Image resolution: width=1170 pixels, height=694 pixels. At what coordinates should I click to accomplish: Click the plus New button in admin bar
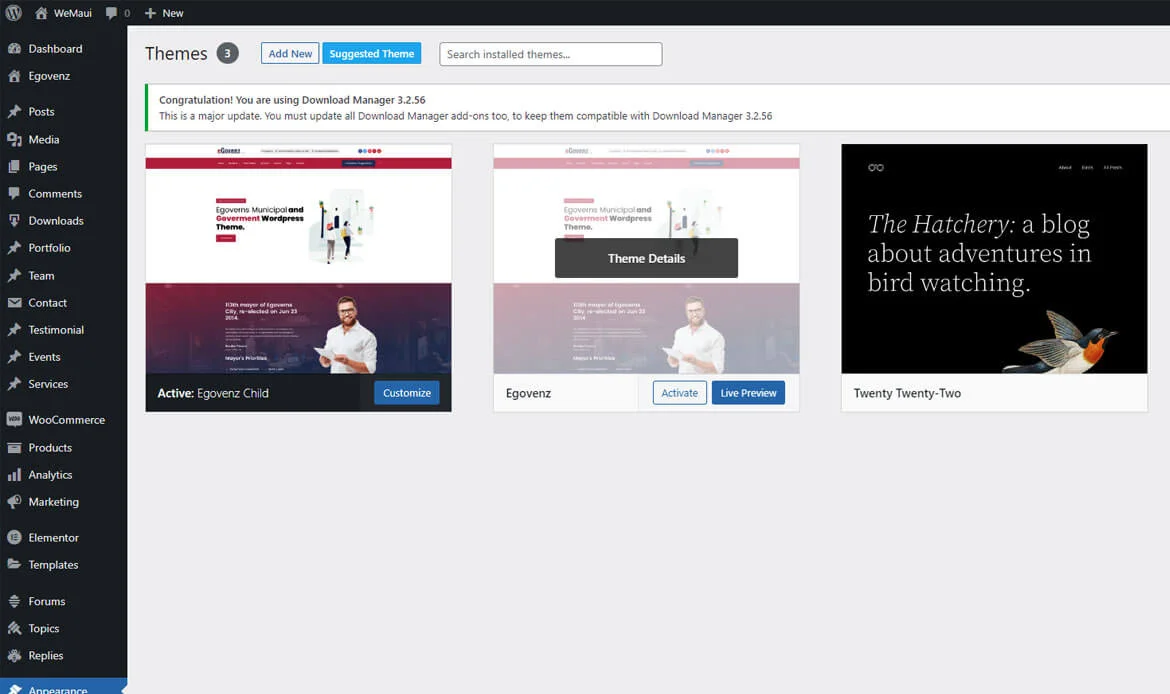tap(164, 13)
